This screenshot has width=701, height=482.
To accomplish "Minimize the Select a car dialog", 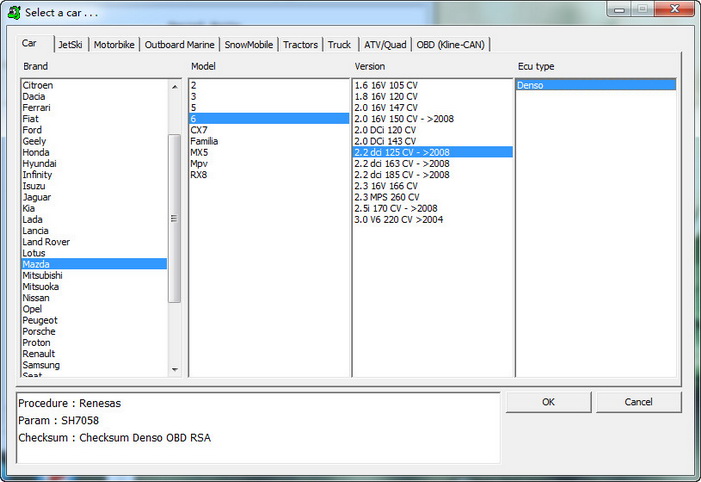I will point(619,8).
